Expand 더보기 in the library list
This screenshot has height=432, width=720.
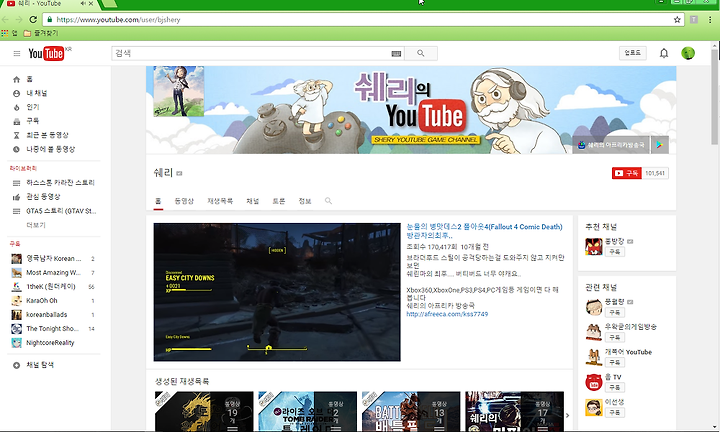click(36, 225)
